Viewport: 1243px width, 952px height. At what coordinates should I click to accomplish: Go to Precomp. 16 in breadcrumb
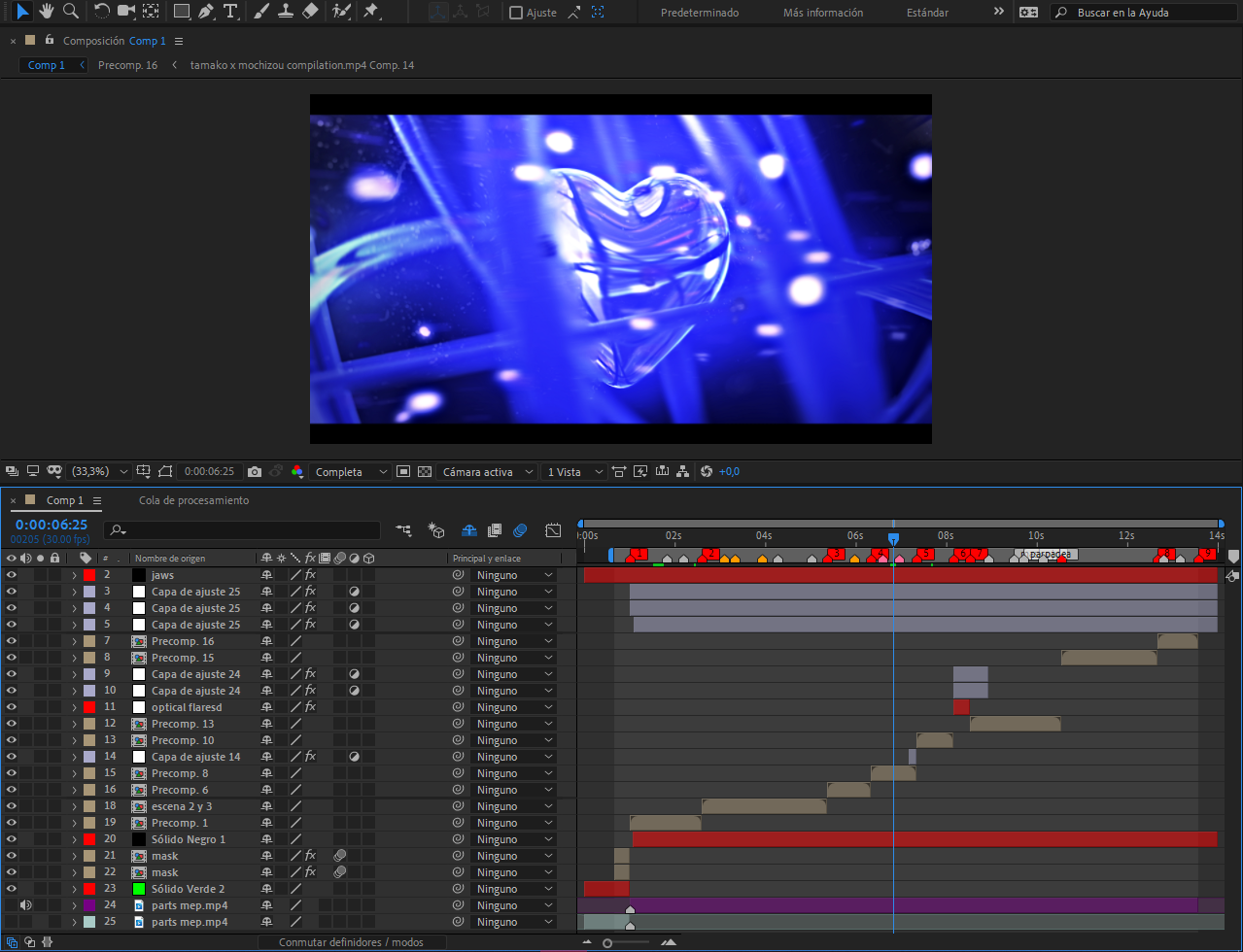127,65
